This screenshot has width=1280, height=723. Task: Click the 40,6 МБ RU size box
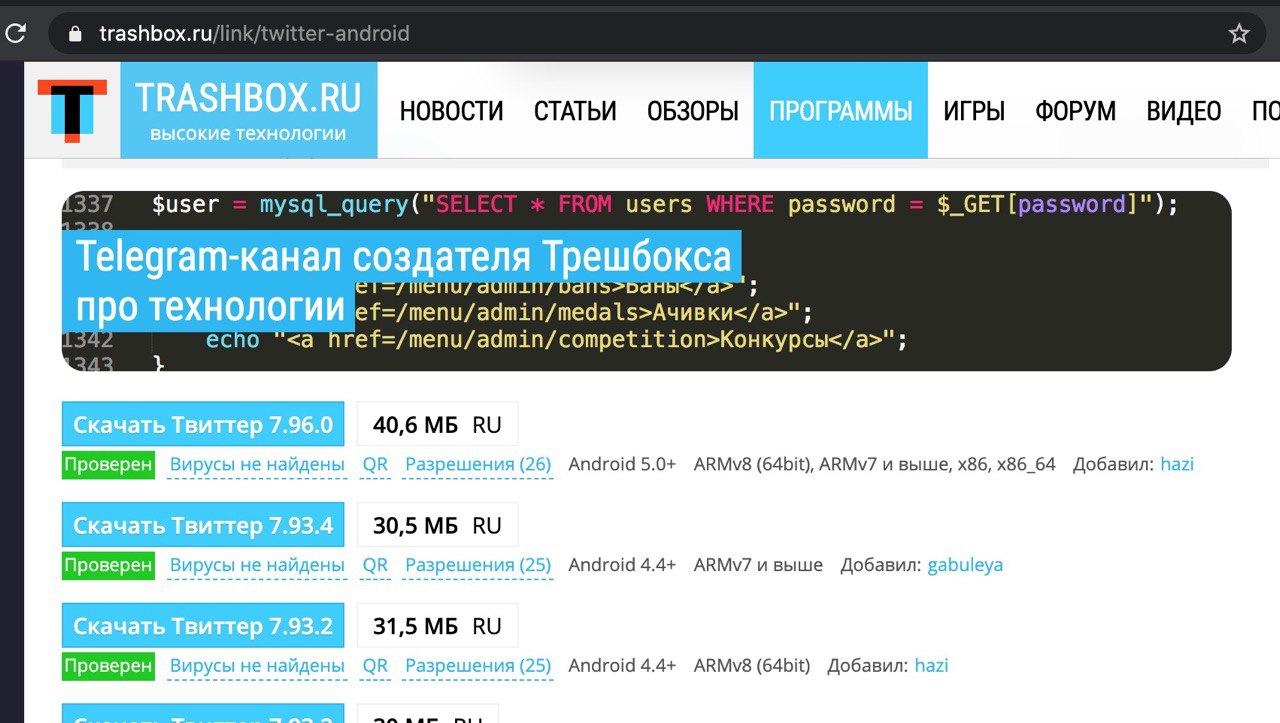(437, 425)
